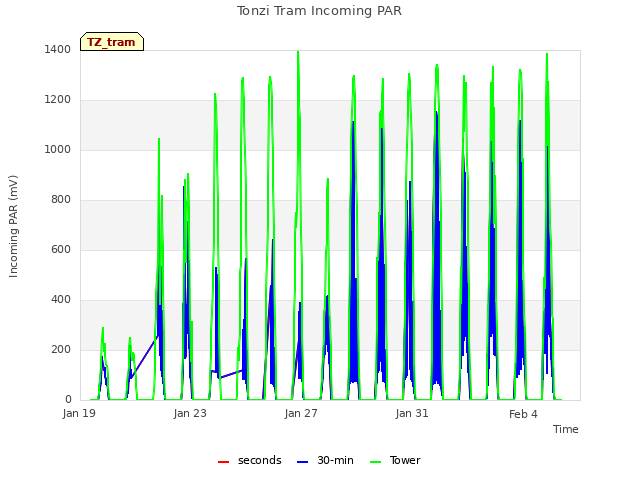Click the green Tower legend swatch

click(375, 462)
